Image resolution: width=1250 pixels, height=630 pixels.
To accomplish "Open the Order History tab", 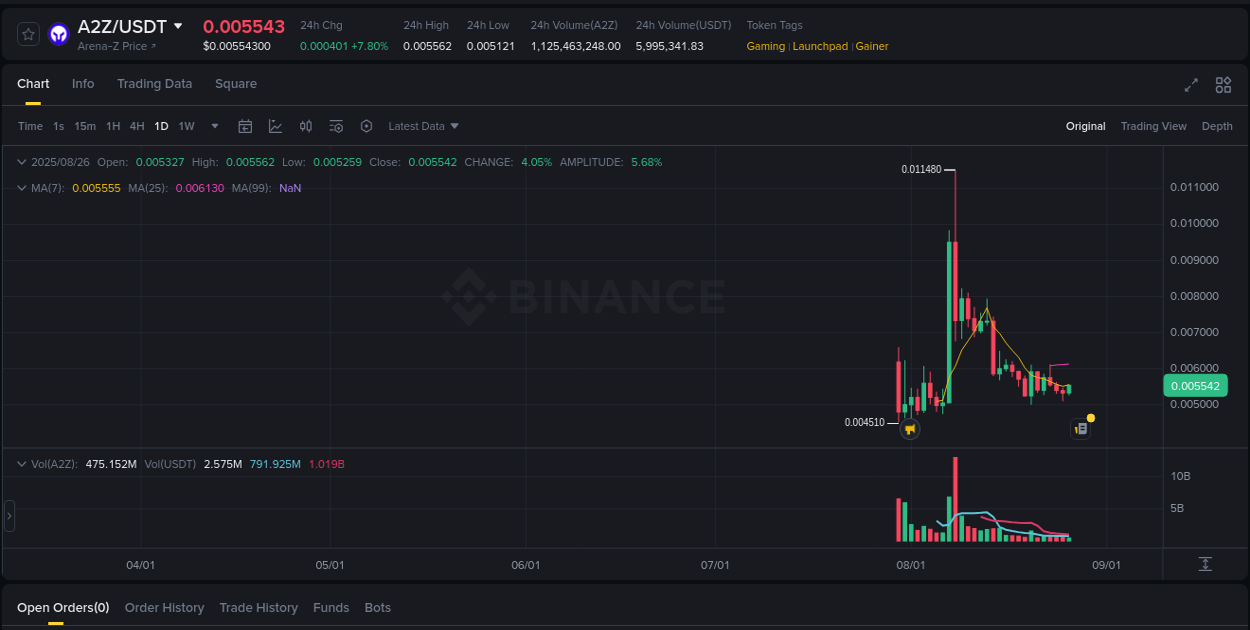I will click(x=164, y=607).
